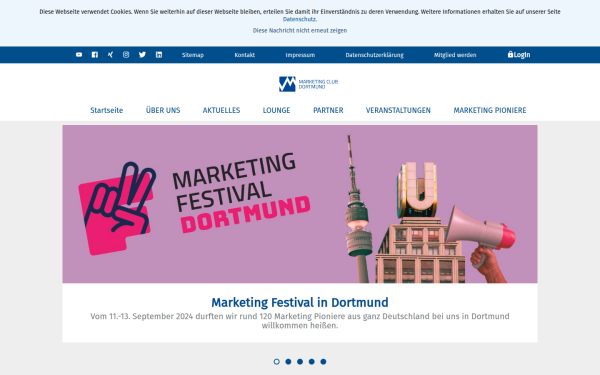Viewport: 600px width, 375px height.
Task: Open the 'Marketing Festival in Dortmund' headline
Action: [x=300, y=302]
